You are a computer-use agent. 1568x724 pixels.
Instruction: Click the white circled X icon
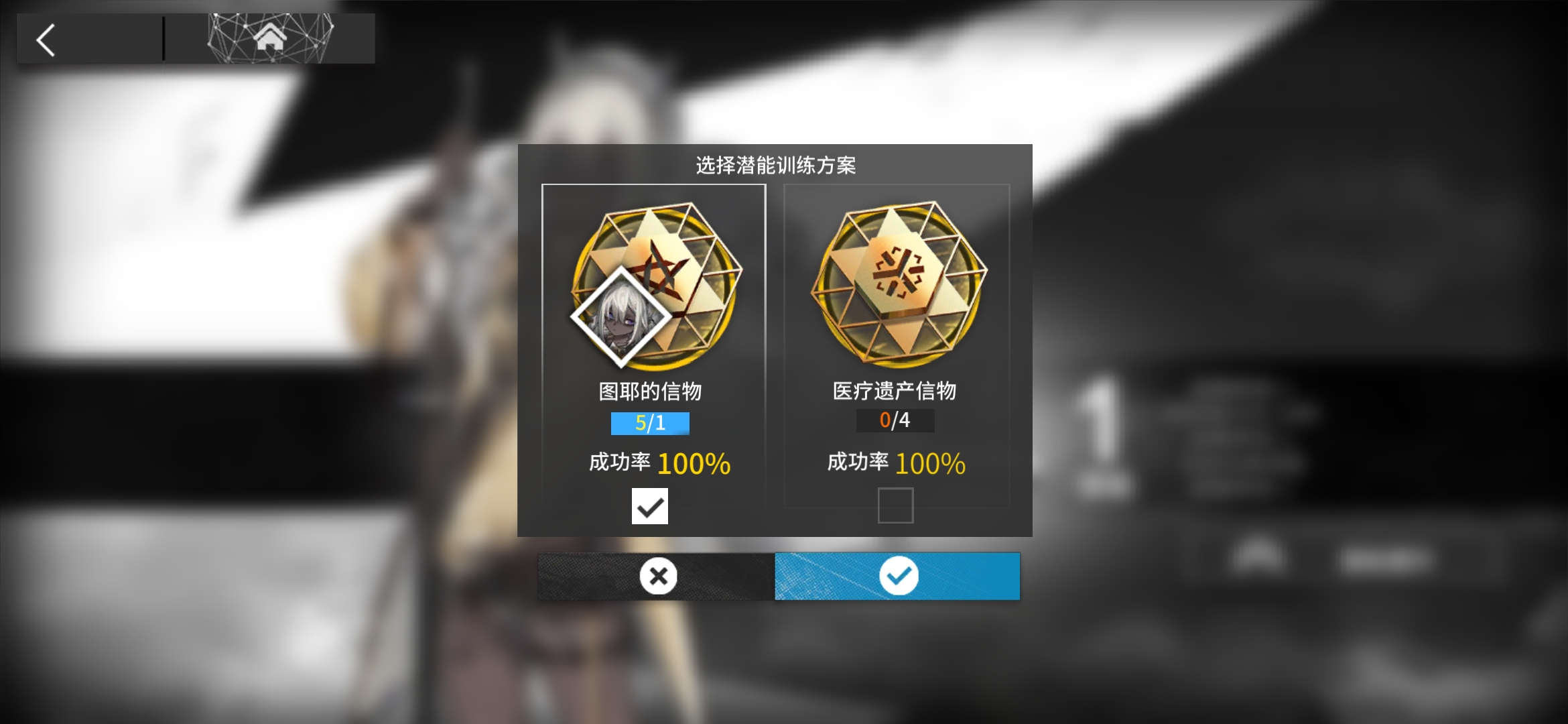pos(658,576)
